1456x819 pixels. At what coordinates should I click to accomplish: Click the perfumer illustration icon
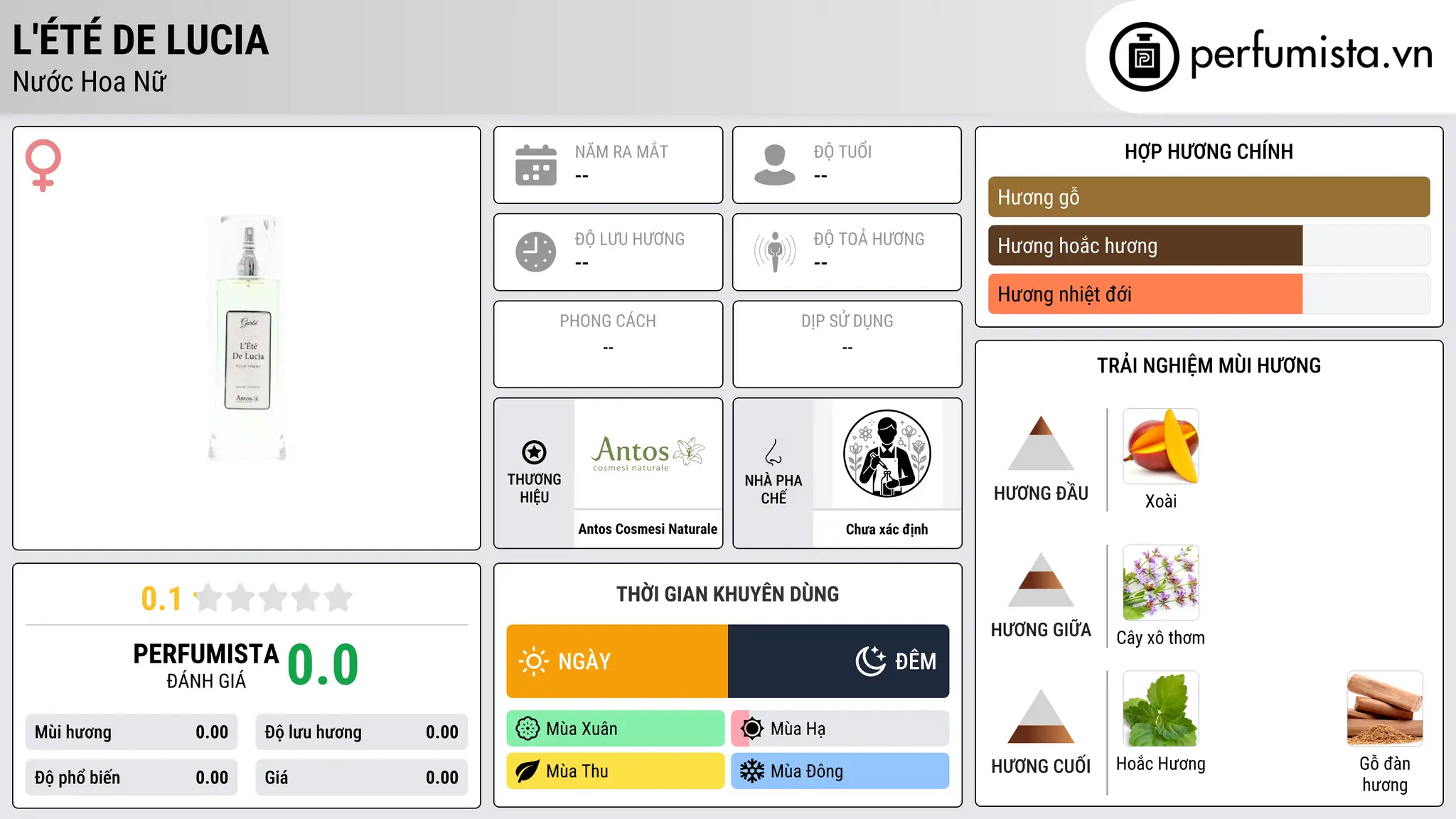(x=887, y=454)
